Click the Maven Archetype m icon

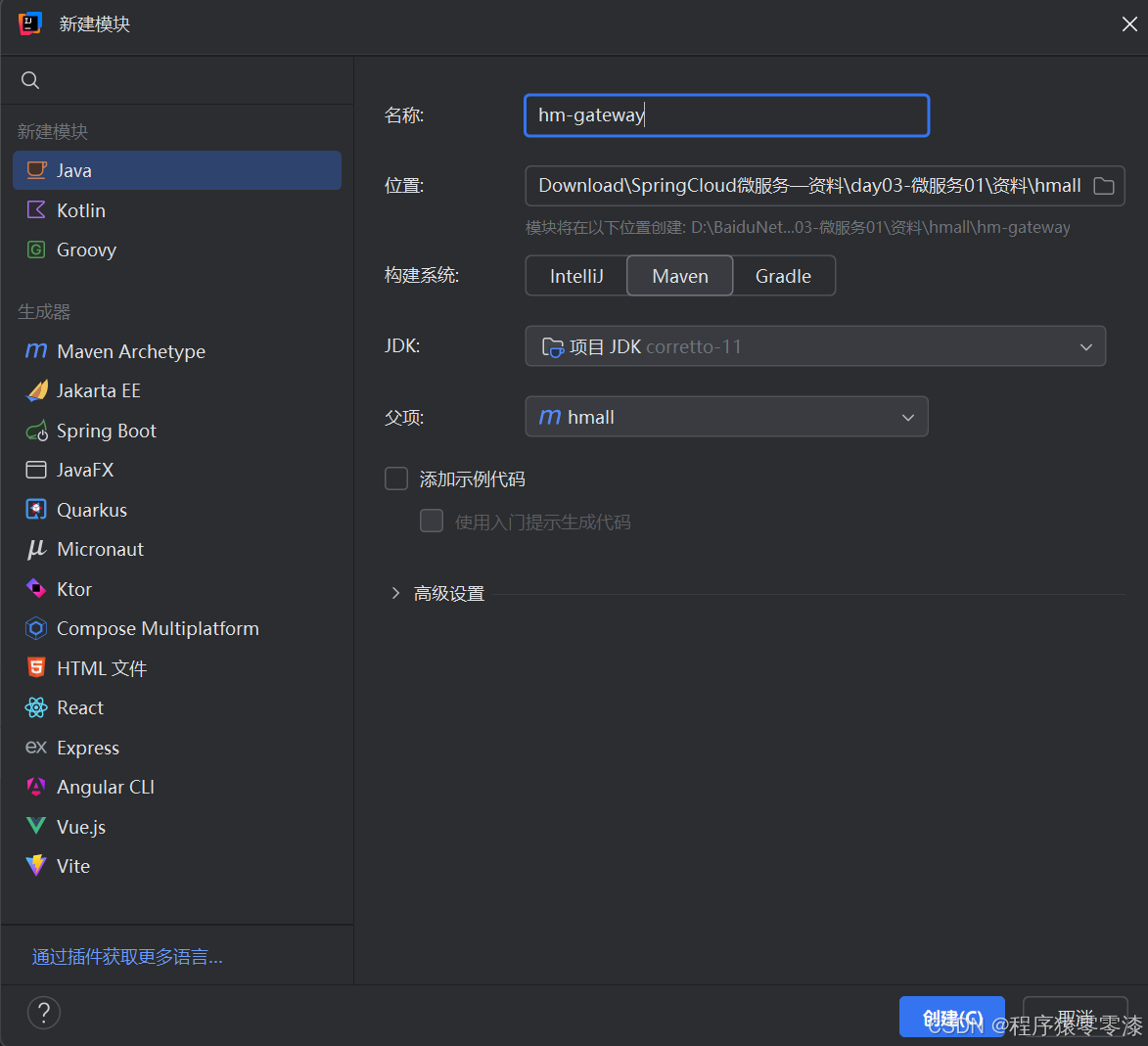pyautogui.click(x=36, y=350)
